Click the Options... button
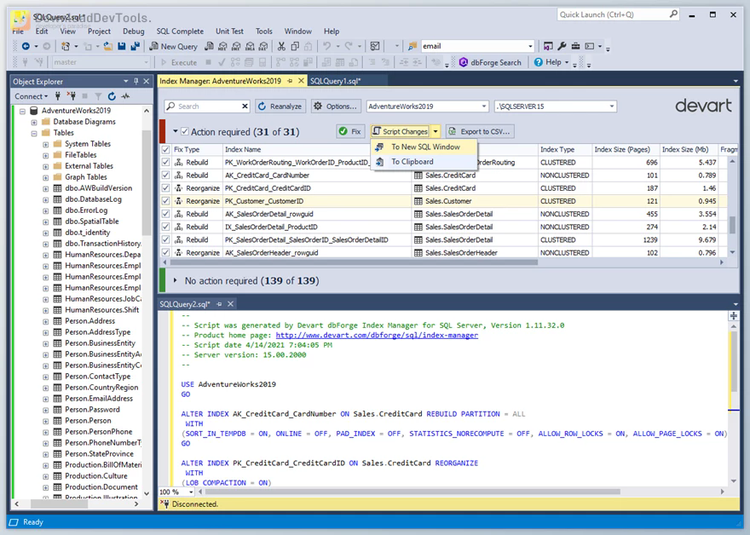This screenshot has height=535, width=750. 335,106
